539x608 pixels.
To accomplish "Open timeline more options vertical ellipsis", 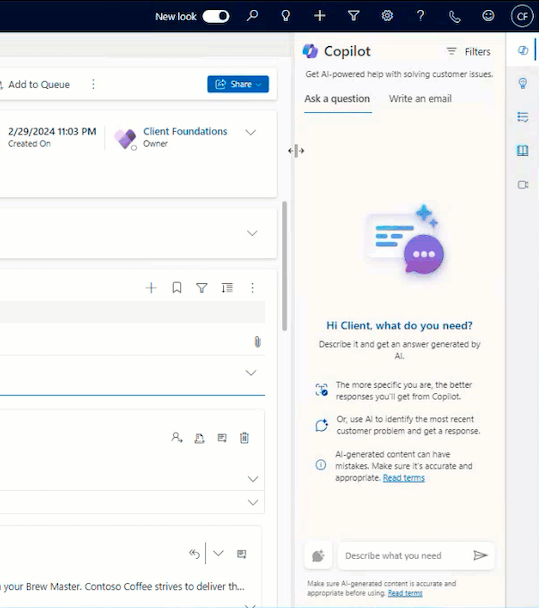I will (252, 288).
